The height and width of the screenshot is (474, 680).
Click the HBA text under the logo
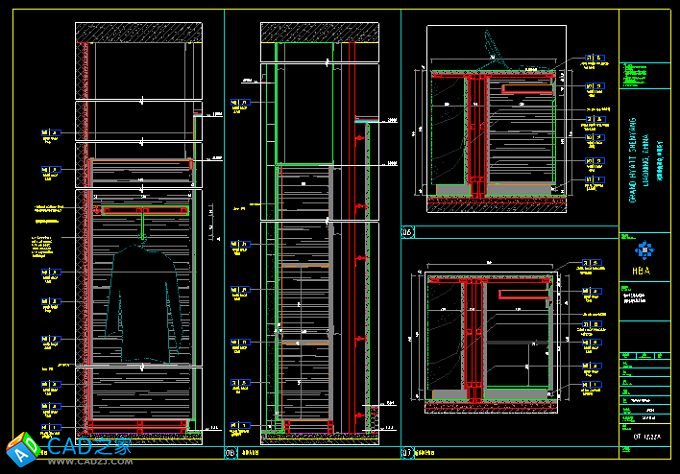click(642, 268)
